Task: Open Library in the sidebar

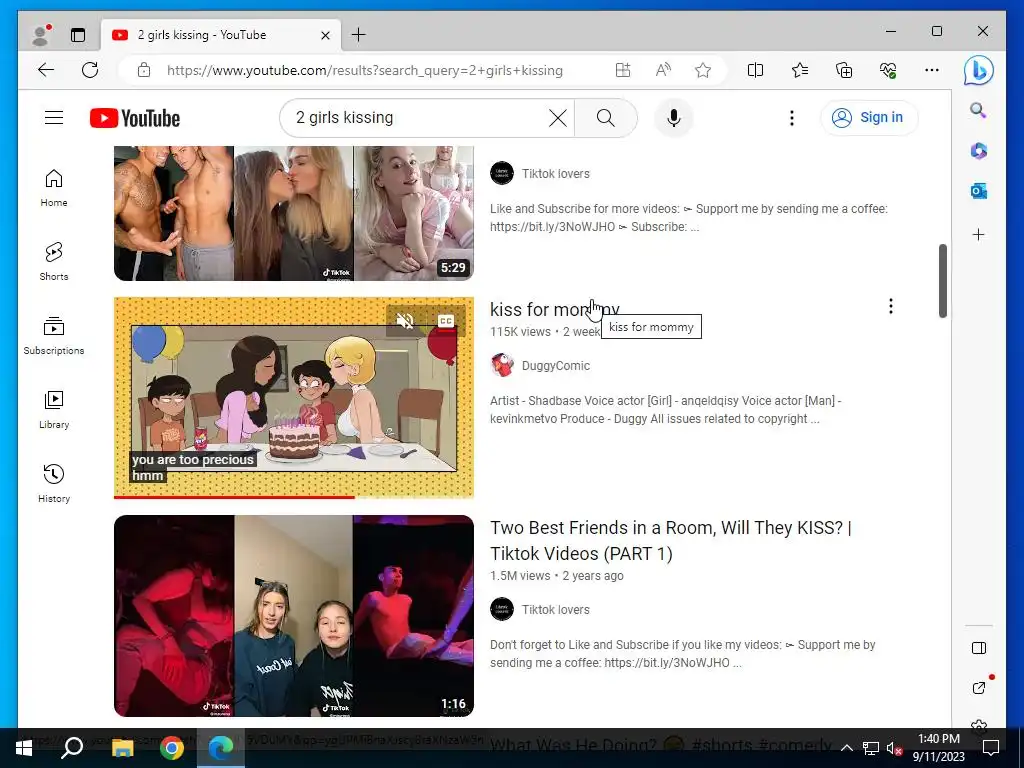Action: 54,409
